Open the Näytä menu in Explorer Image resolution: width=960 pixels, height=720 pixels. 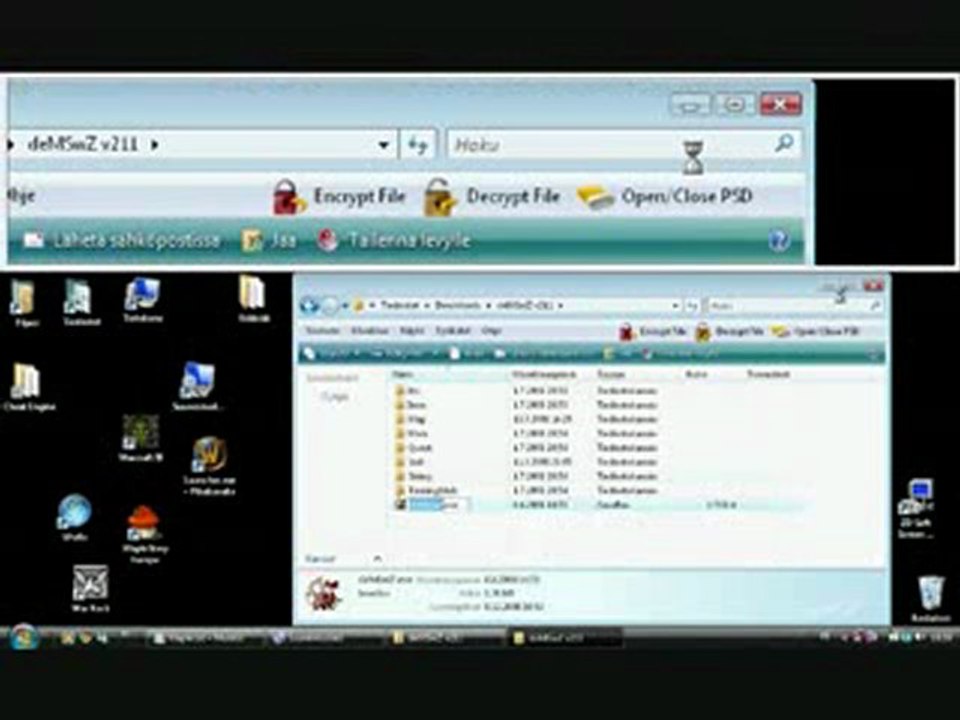pos(412,331)
